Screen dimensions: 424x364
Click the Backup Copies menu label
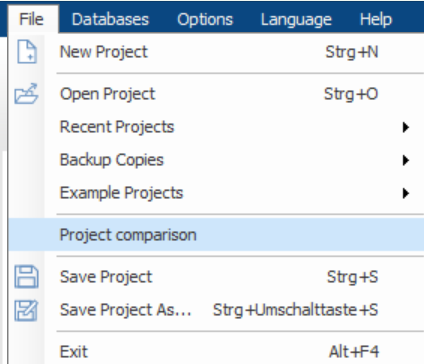point(112,160)
